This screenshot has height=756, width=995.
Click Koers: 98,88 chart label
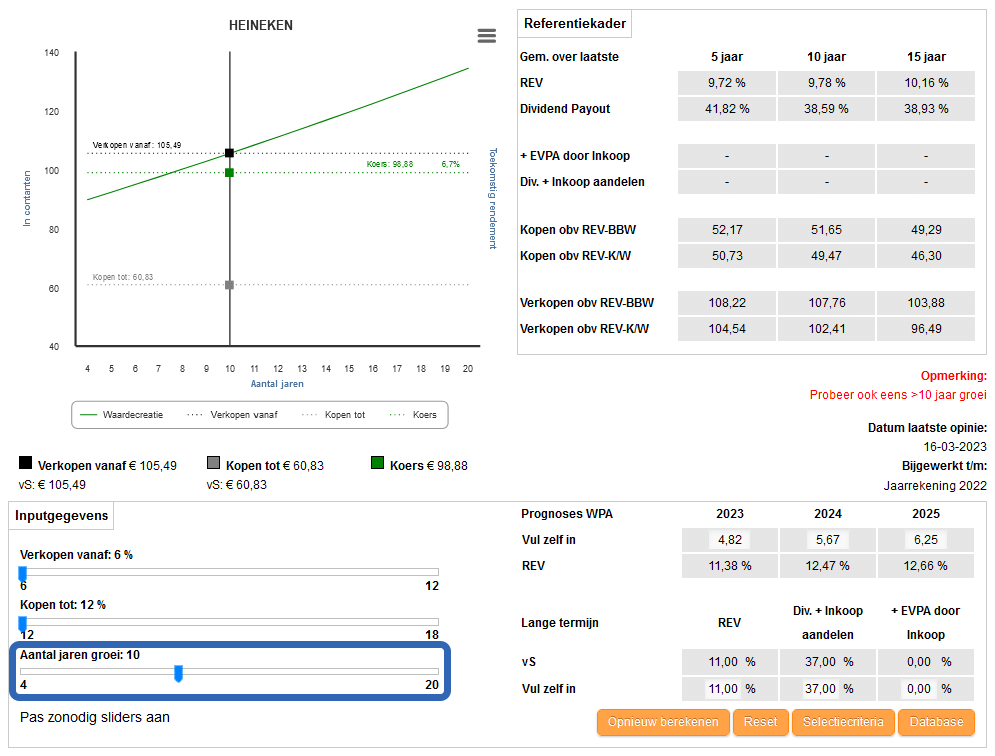coord(390,164)
